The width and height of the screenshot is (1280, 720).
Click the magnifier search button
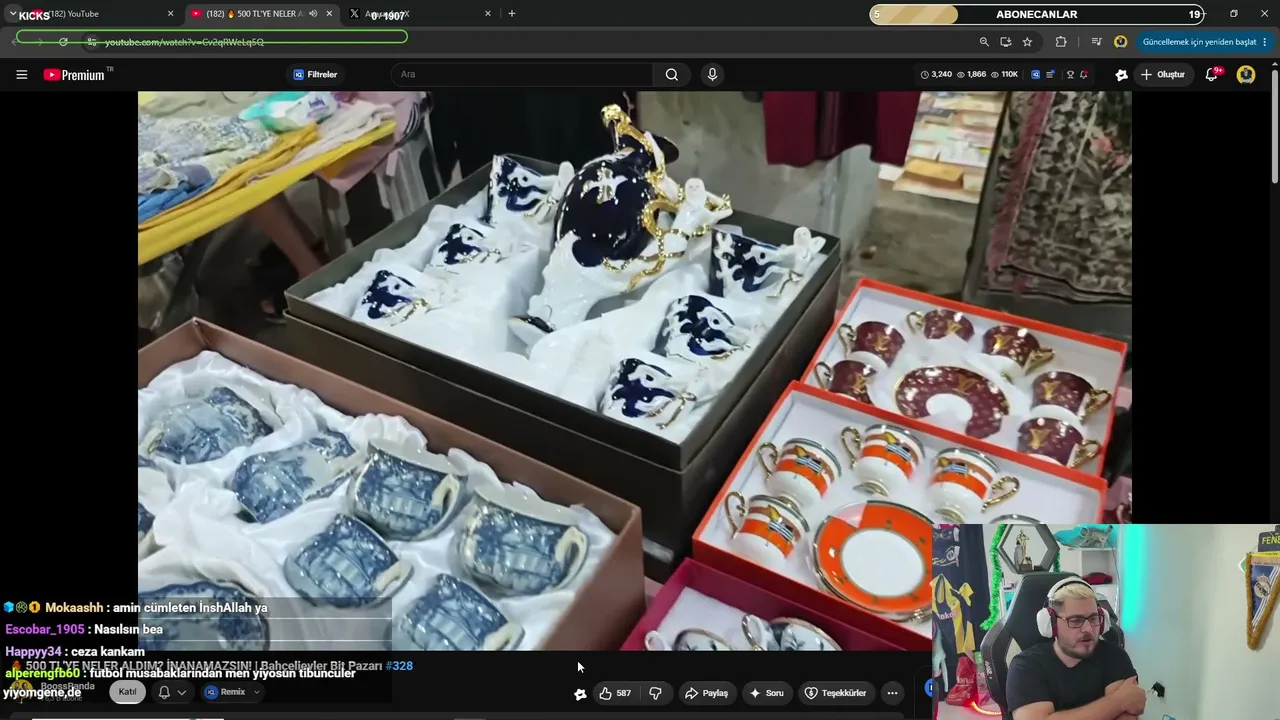[672, 75]
